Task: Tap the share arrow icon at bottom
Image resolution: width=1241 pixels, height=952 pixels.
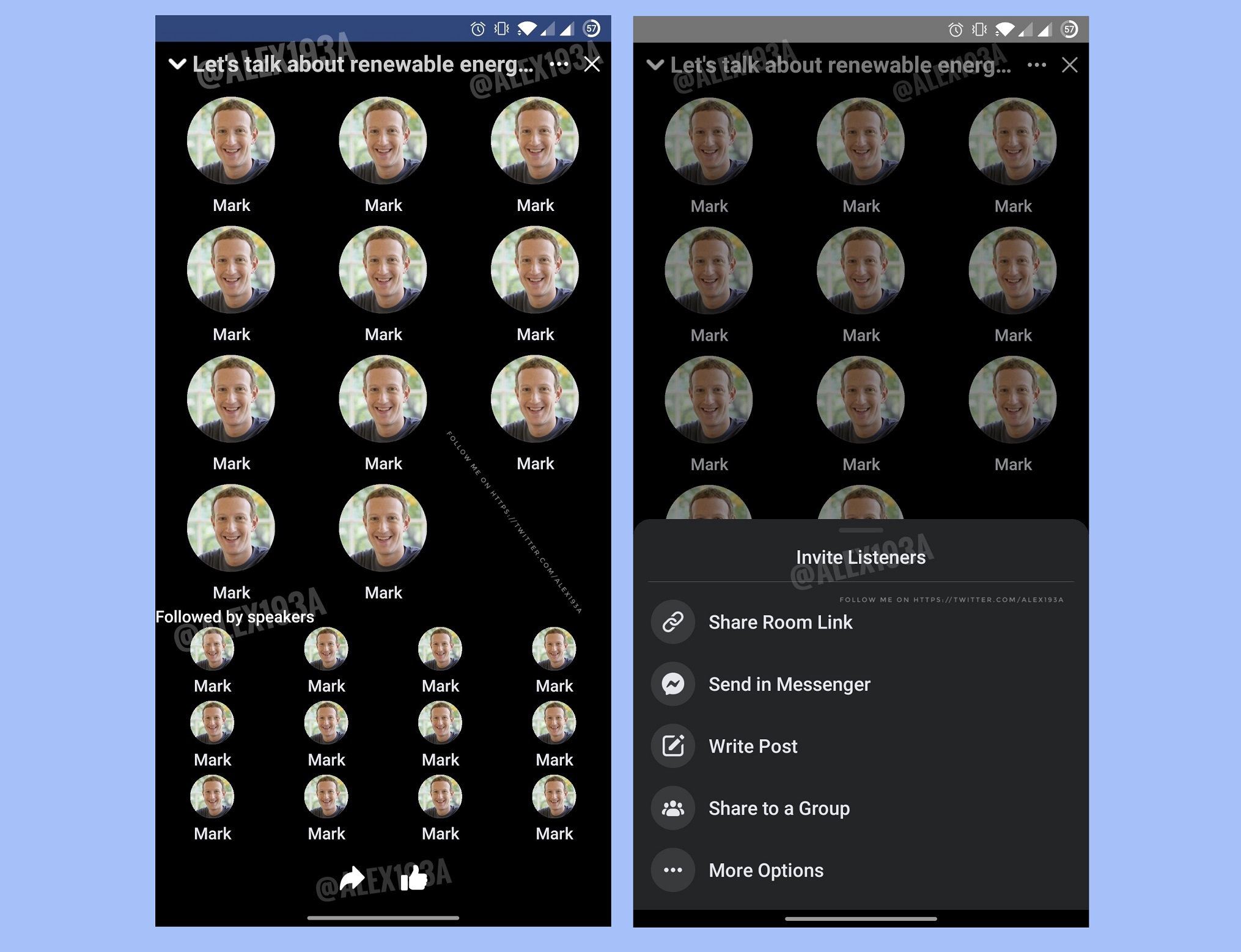Action: [352, 879]
